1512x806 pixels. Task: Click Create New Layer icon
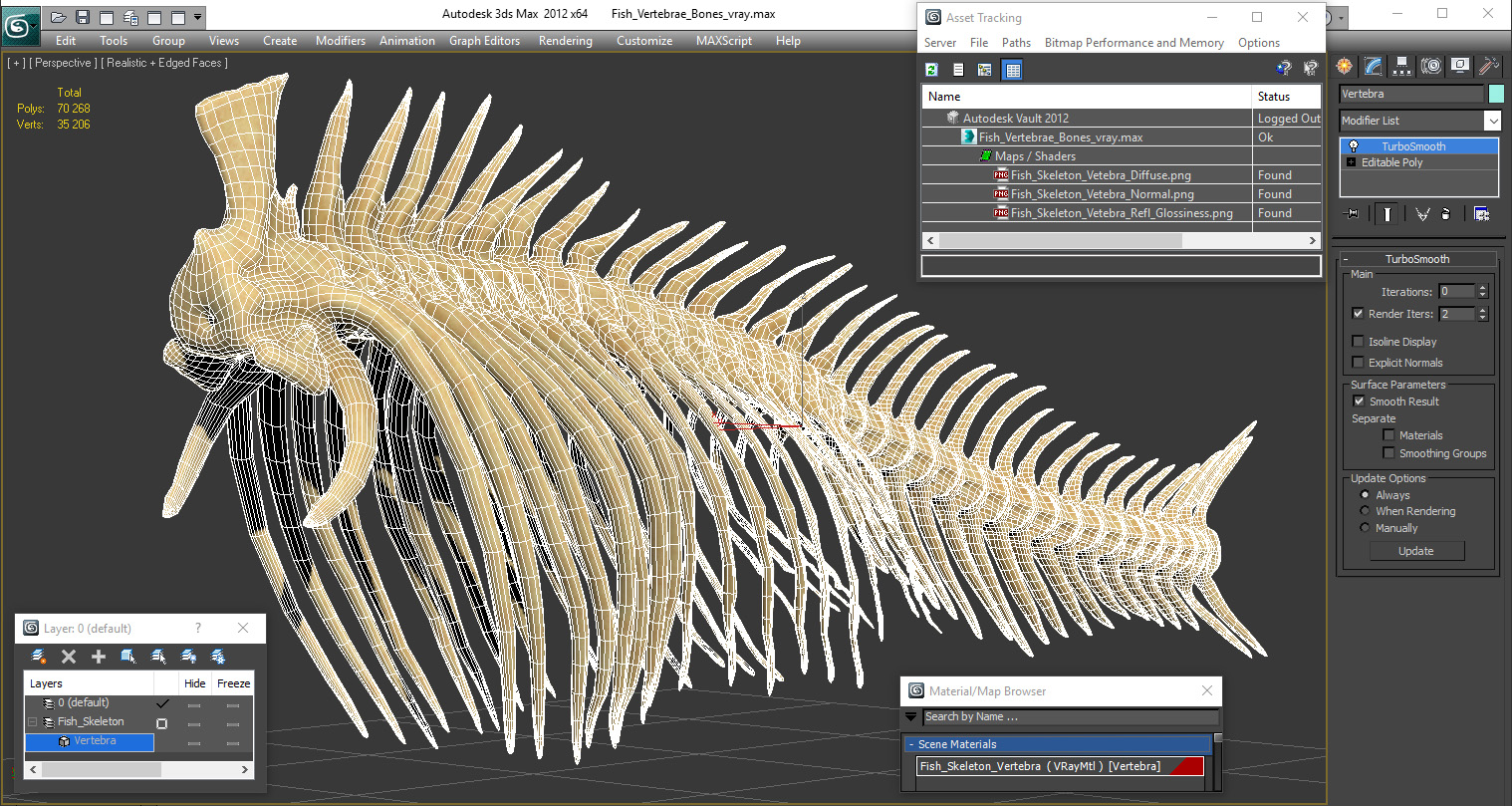pos(39,656)
